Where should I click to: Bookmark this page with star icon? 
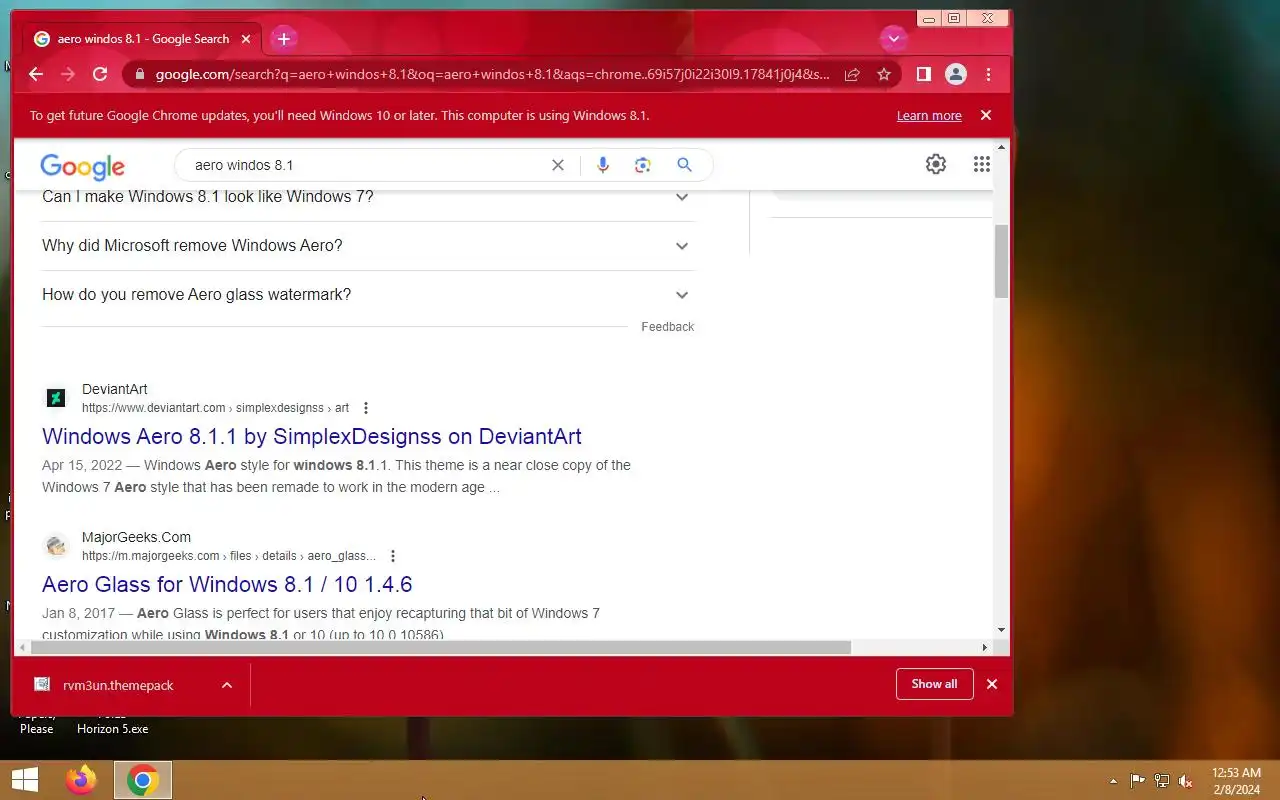(884, 74)
